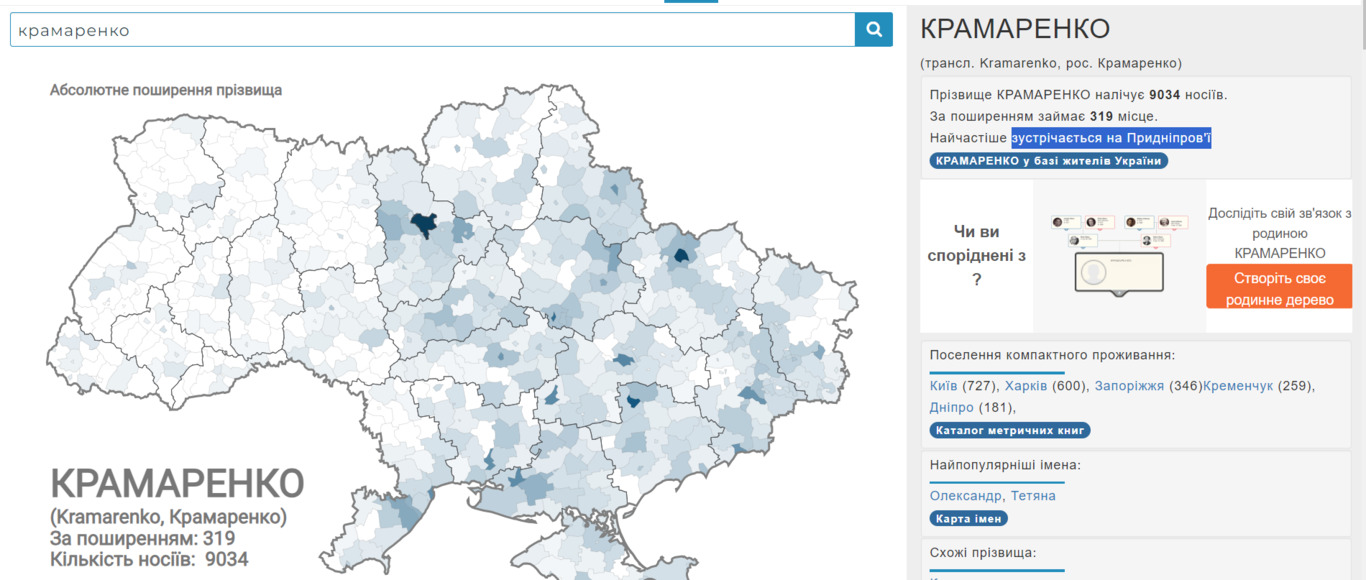The image size is (1366, 580).
Task: Click the 'Чи ви споріднені з ?' ad text
Action: 976,256
